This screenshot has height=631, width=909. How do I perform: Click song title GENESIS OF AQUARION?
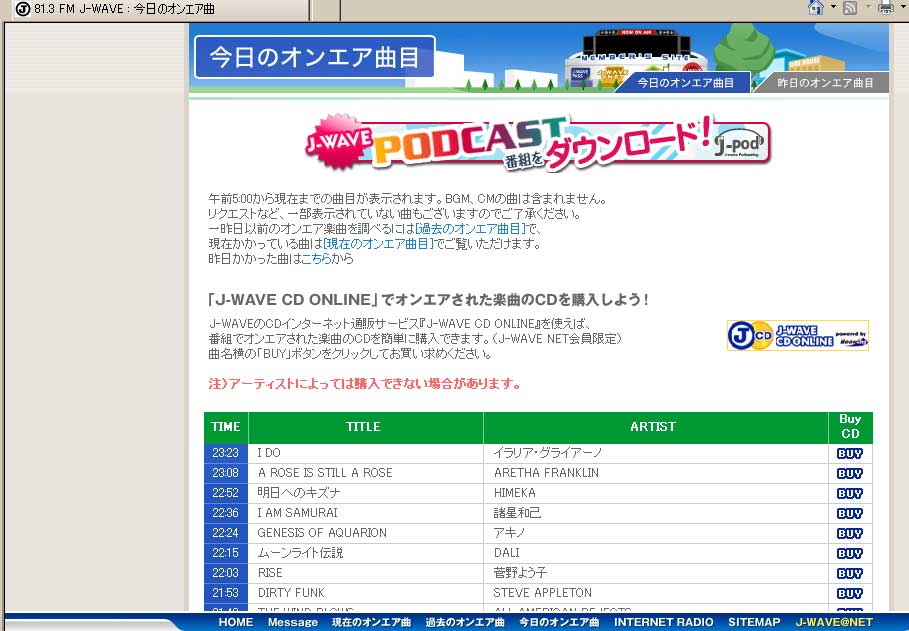(x=322, y=533)
